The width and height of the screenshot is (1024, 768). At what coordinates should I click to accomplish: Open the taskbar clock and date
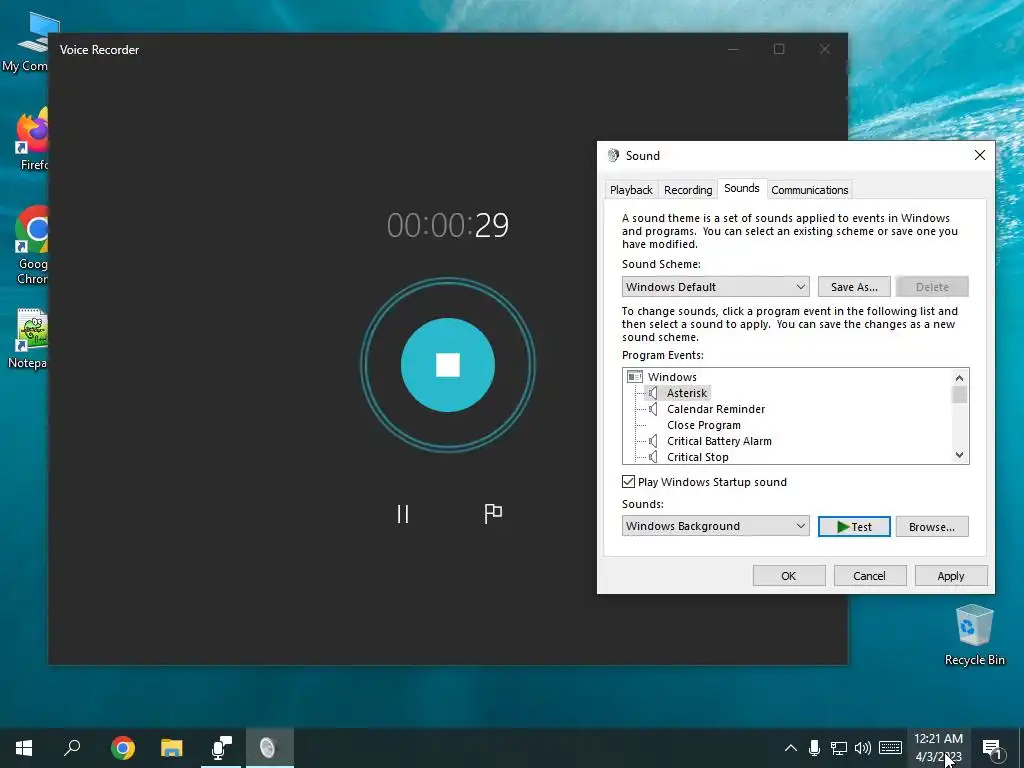click(938, 748)
